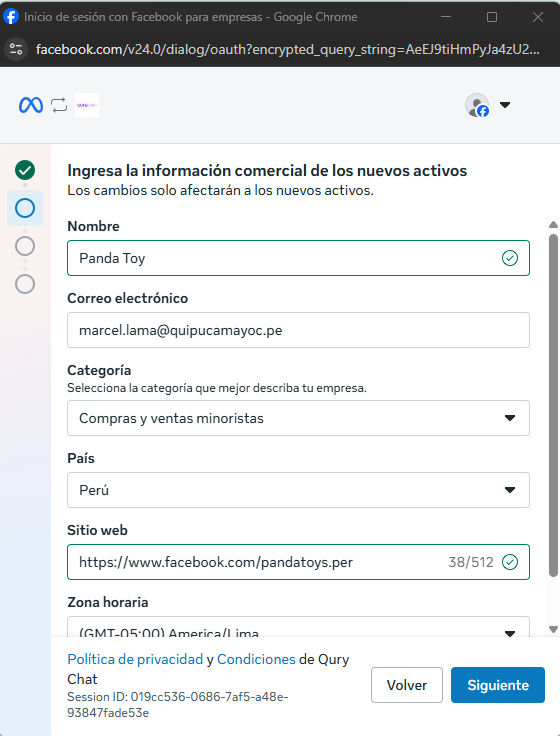Click the green check icon in Nombre field
Image resolution: width=560 pixels, height=736 pixels.
(x=510, y=258)
